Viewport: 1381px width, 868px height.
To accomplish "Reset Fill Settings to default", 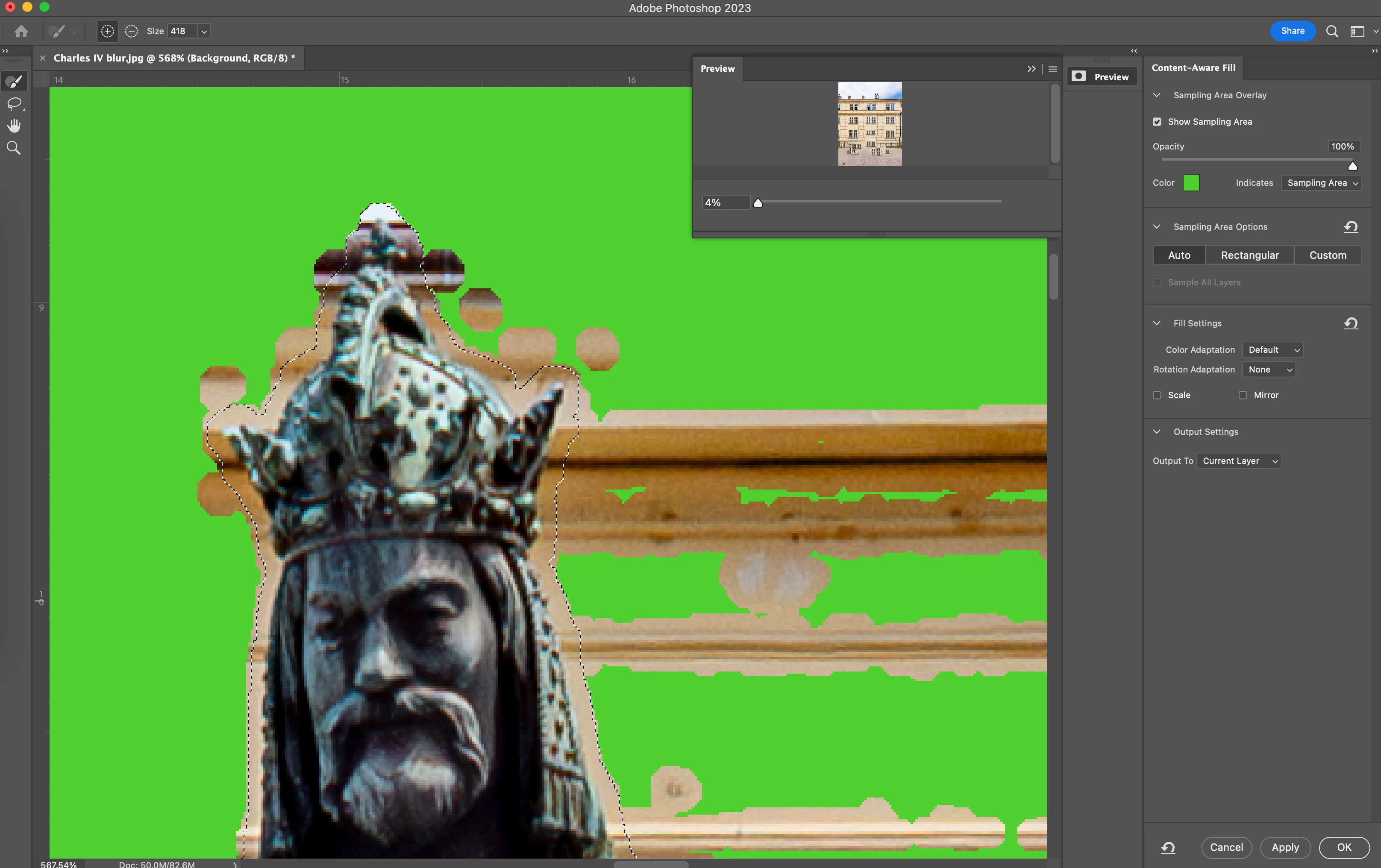I will click(1351, 323).
